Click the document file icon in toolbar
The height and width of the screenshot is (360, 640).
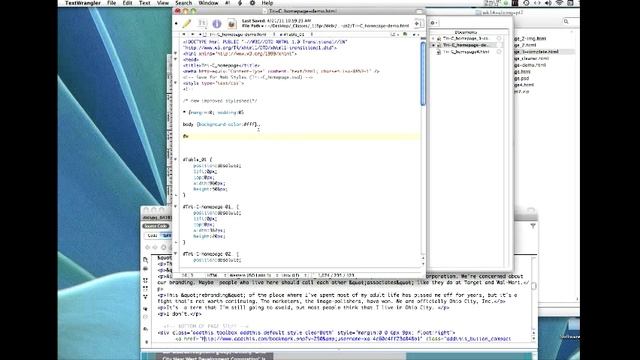click(x=231, y=24)
